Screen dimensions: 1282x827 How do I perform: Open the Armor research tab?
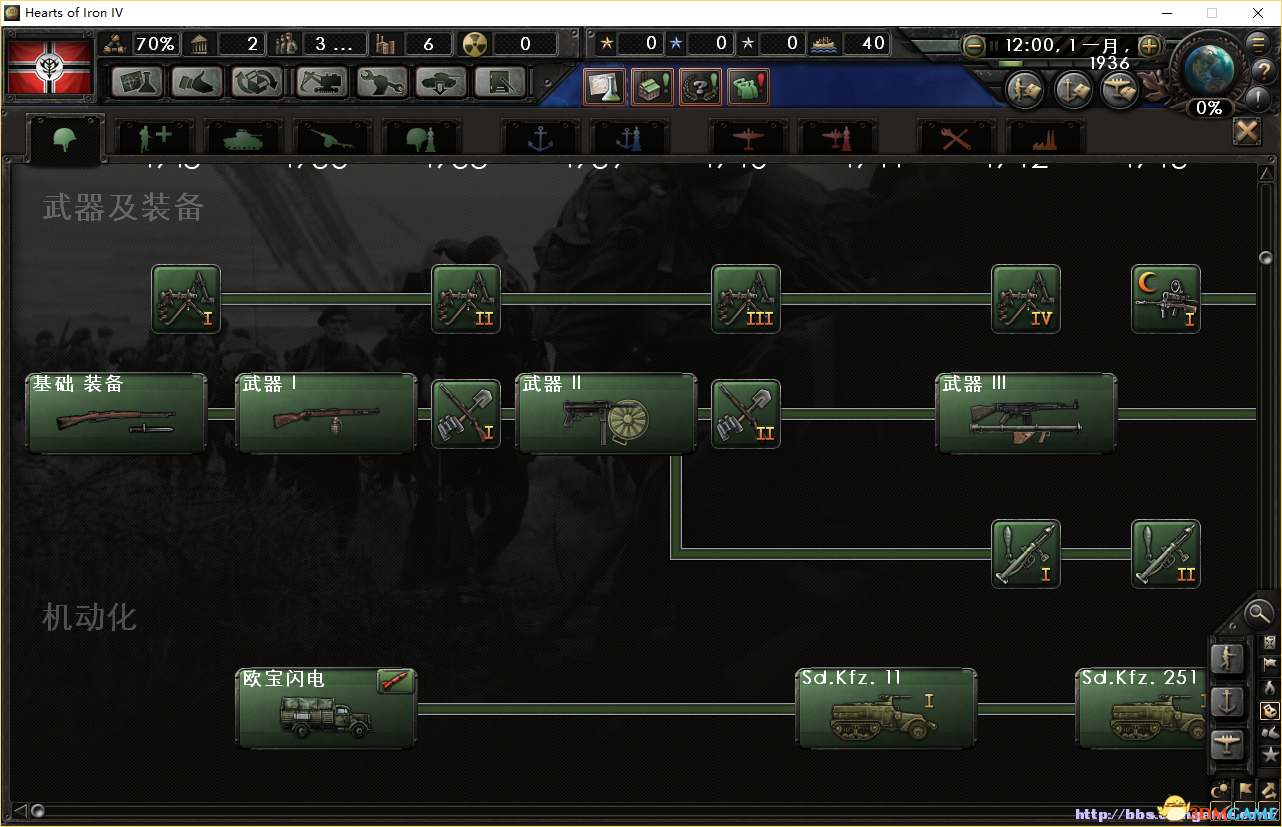tap(244, 139)
